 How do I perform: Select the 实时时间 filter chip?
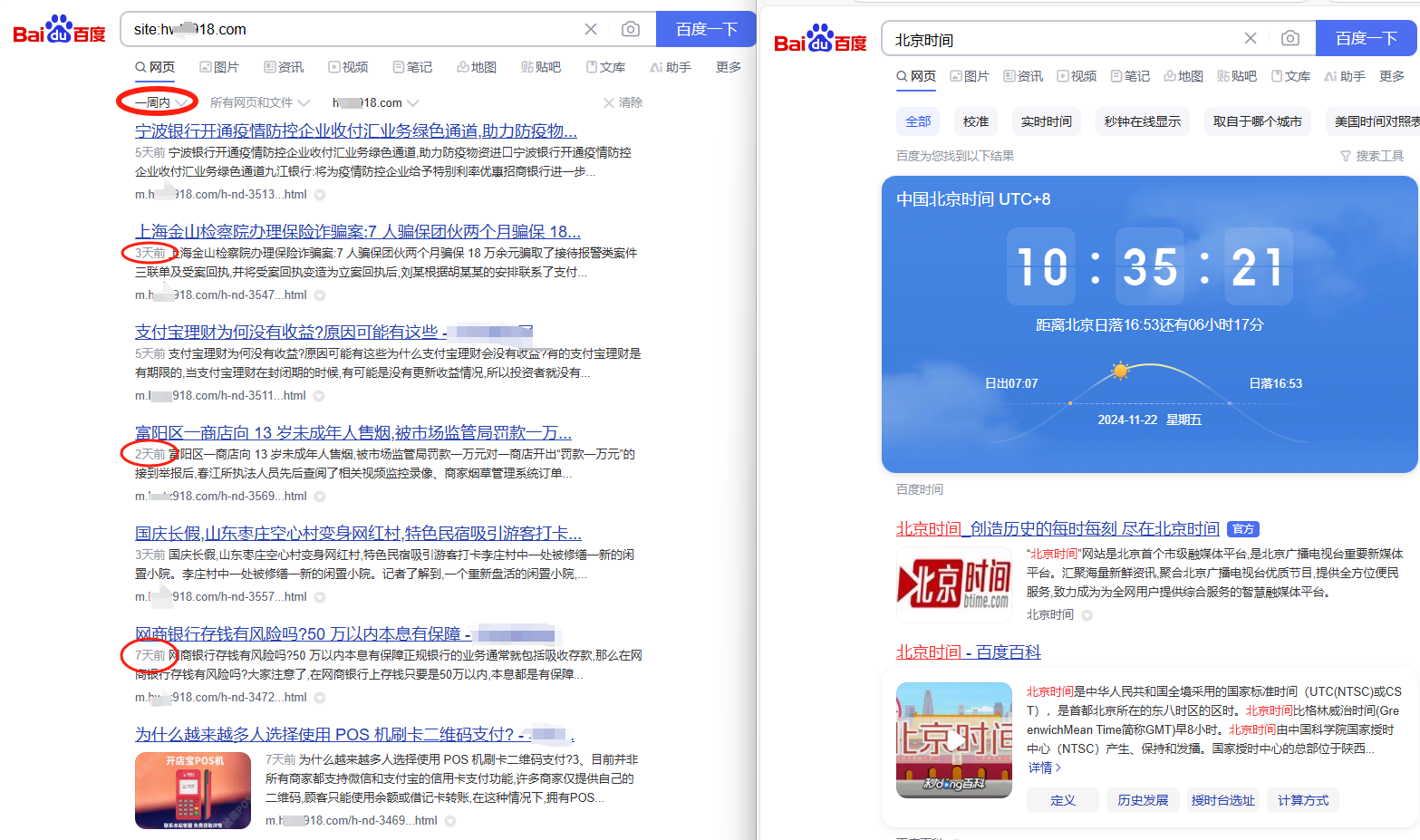tap(1047, 121)
